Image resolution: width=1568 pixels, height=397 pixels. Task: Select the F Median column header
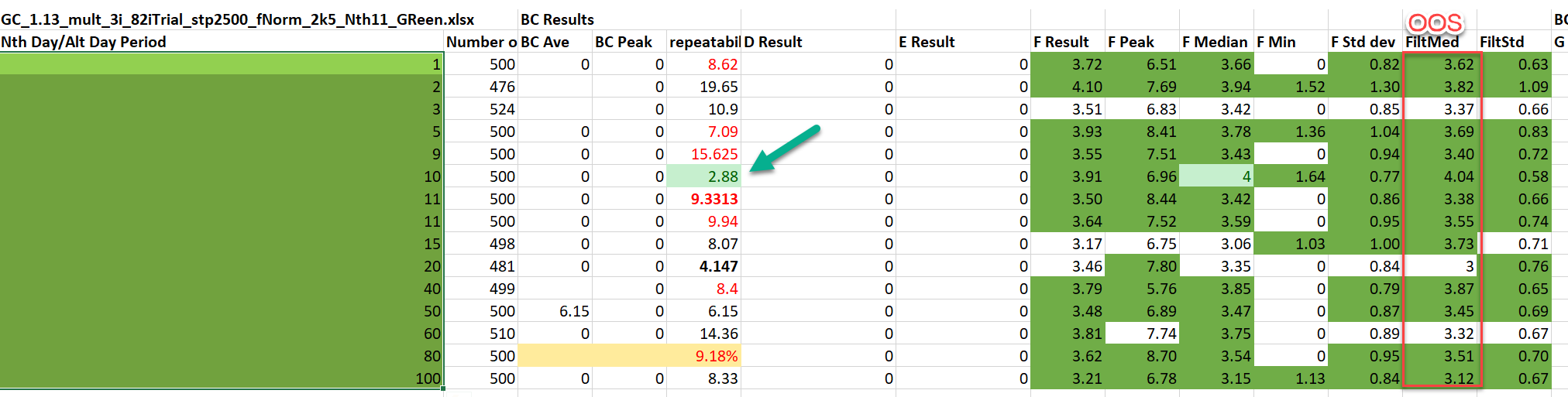[1214, 42]
